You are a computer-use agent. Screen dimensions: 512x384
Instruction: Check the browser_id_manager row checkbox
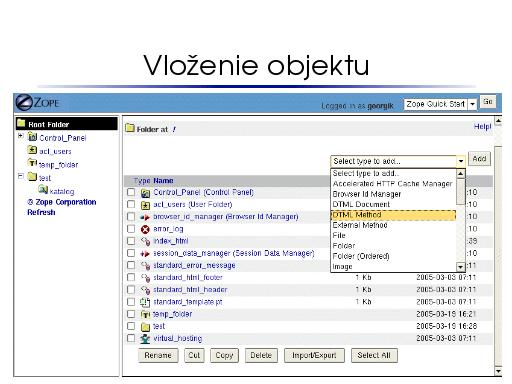[131, 217]
